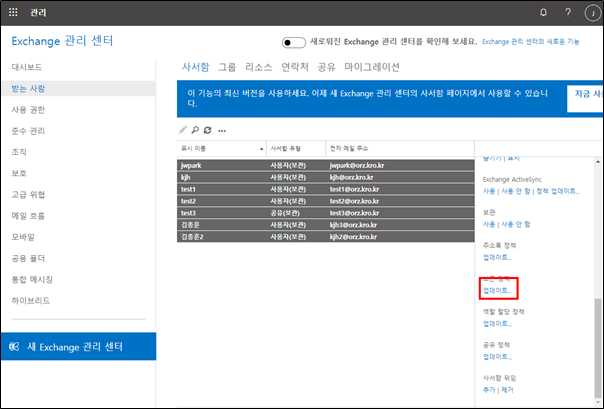
Task: Open 고급 위협 in the sidebar
Action: (x=28, y=194)
